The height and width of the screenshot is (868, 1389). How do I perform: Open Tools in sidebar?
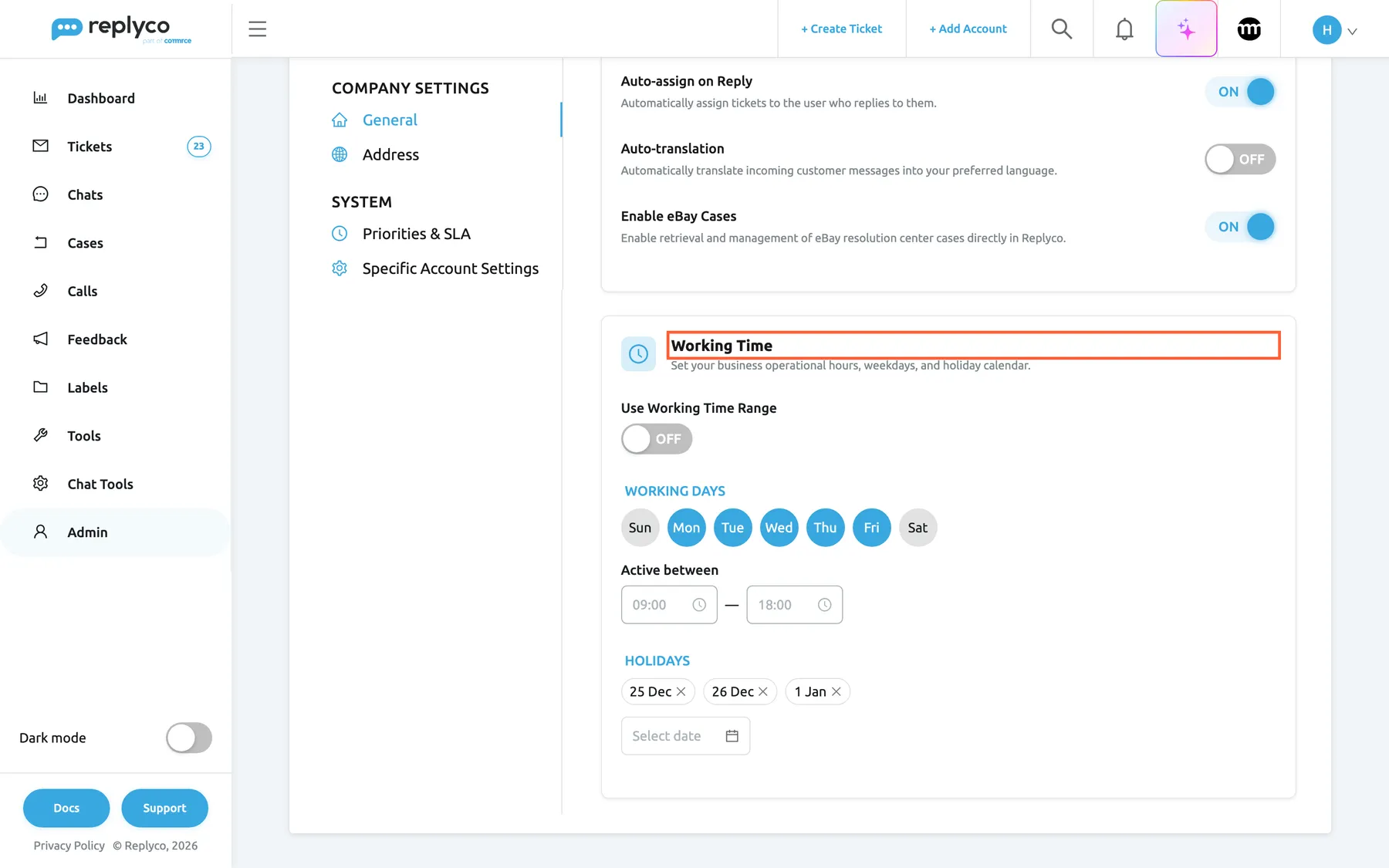(x=116, y=436)
